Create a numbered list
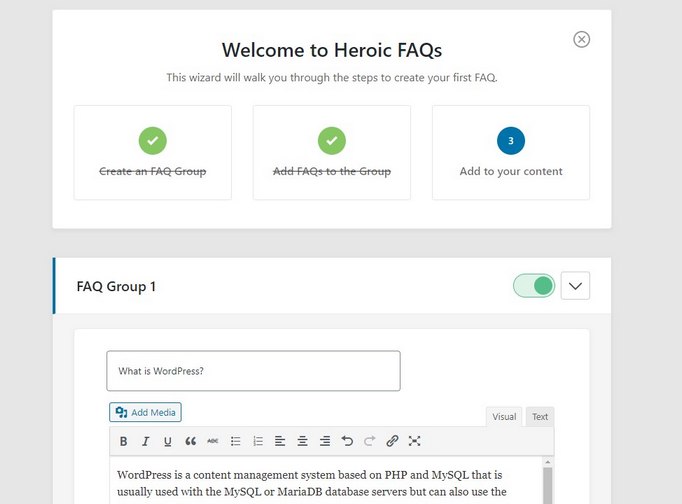 tap(258, 441)
